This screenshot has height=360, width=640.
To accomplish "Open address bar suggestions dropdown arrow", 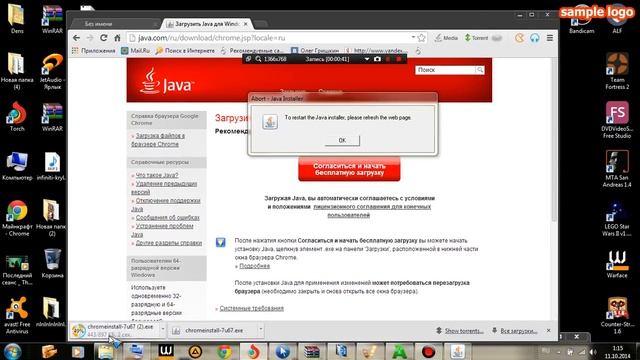I will [413, 38].
